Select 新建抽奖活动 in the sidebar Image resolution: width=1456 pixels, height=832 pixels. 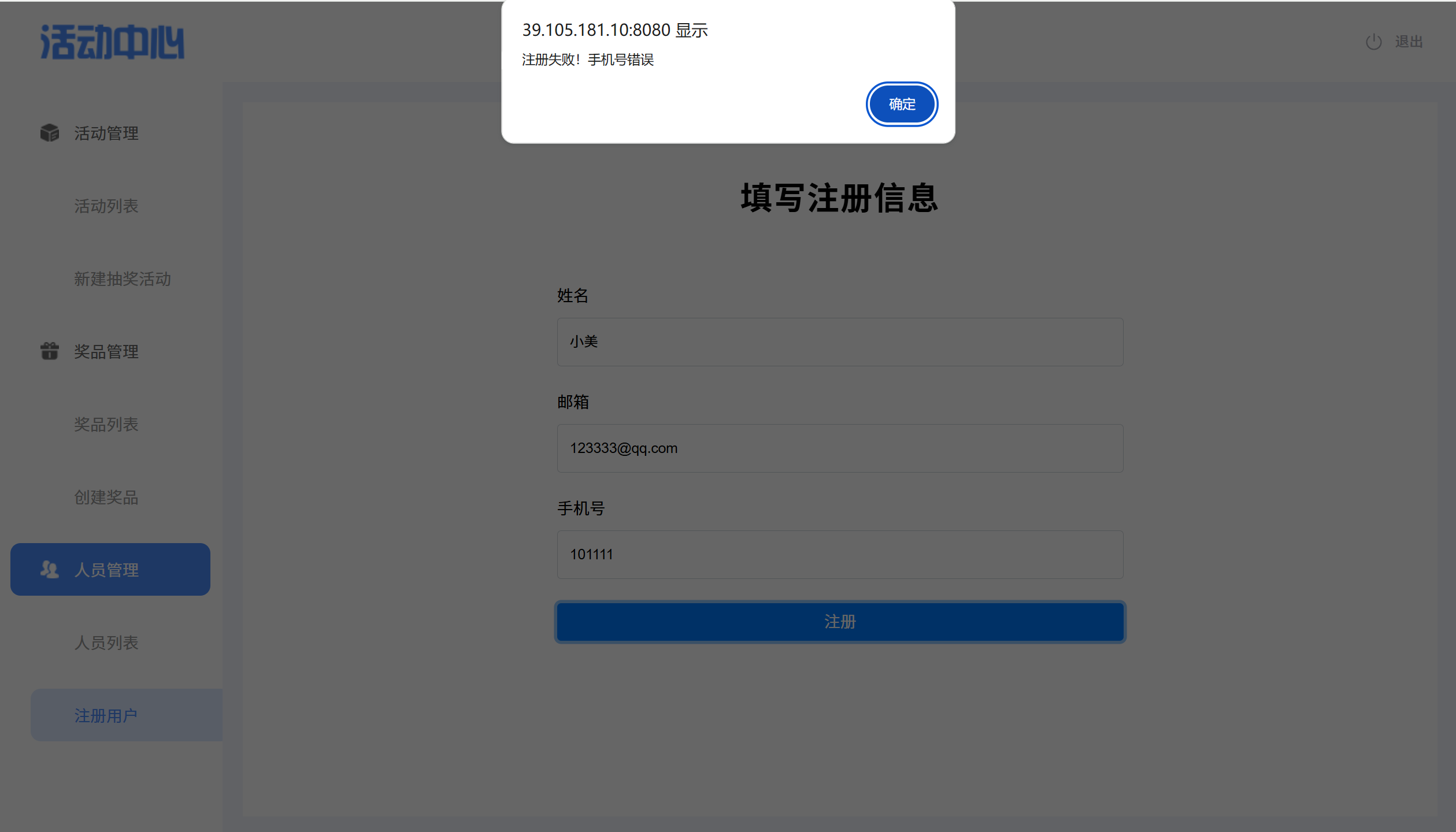pyautogui.click(x=123, y=279)
